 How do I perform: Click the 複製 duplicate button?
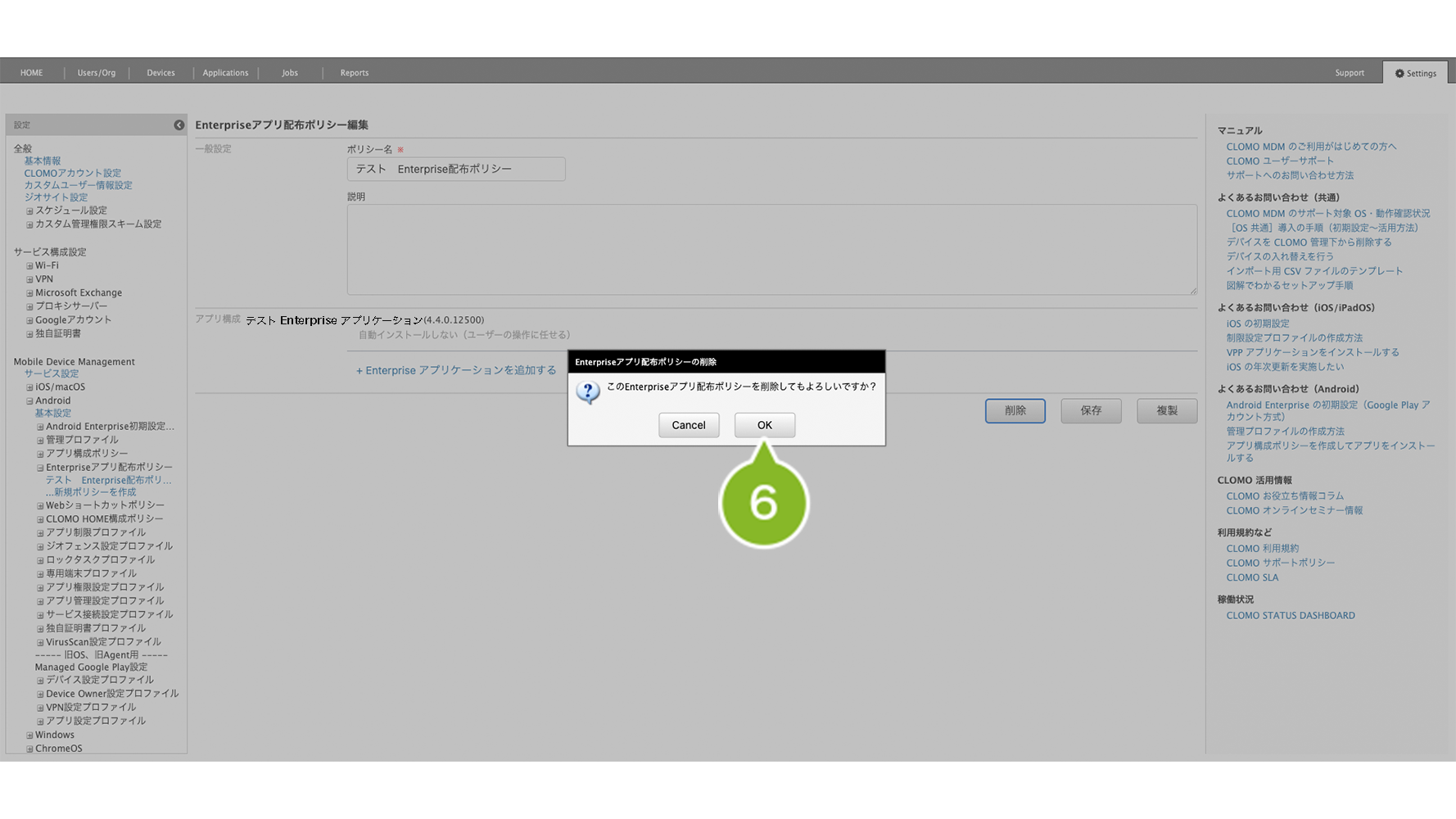coord(1166,411)
